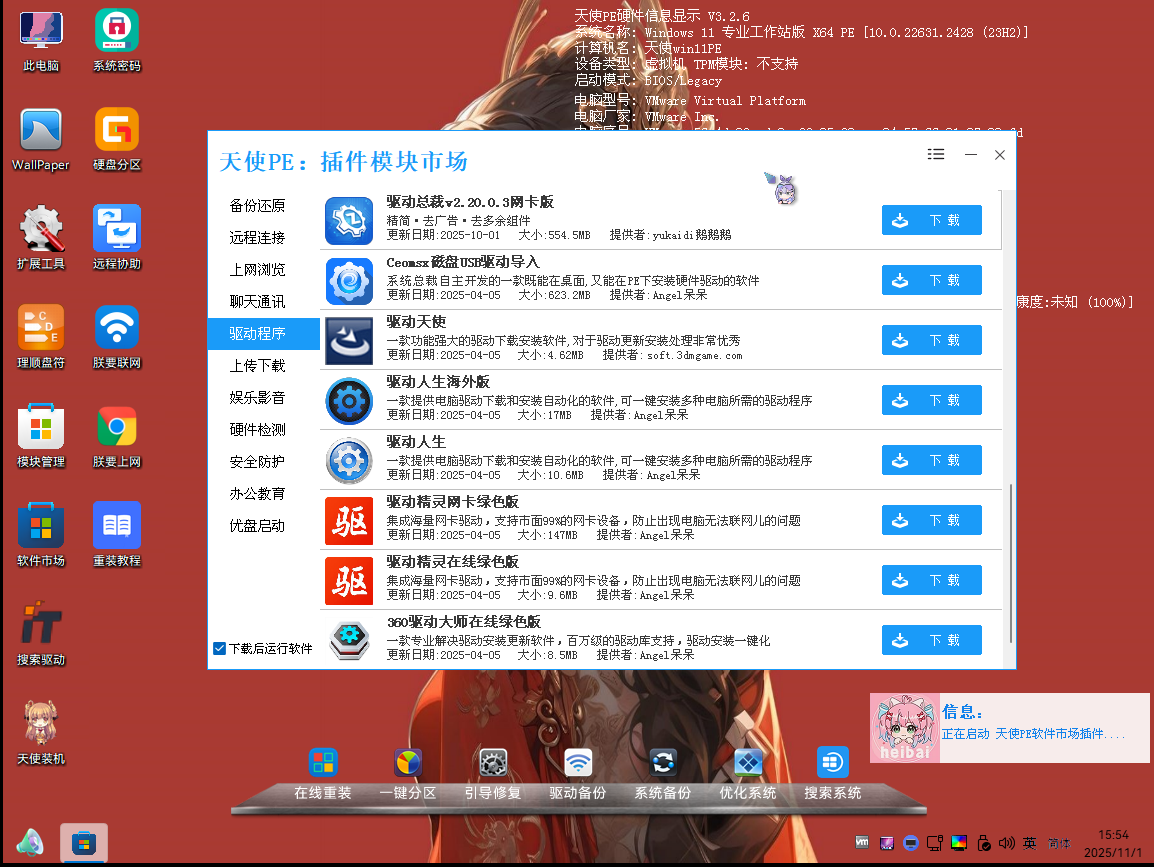
Task: Select the 备份还原 category
Action: [x=257, y=206]
